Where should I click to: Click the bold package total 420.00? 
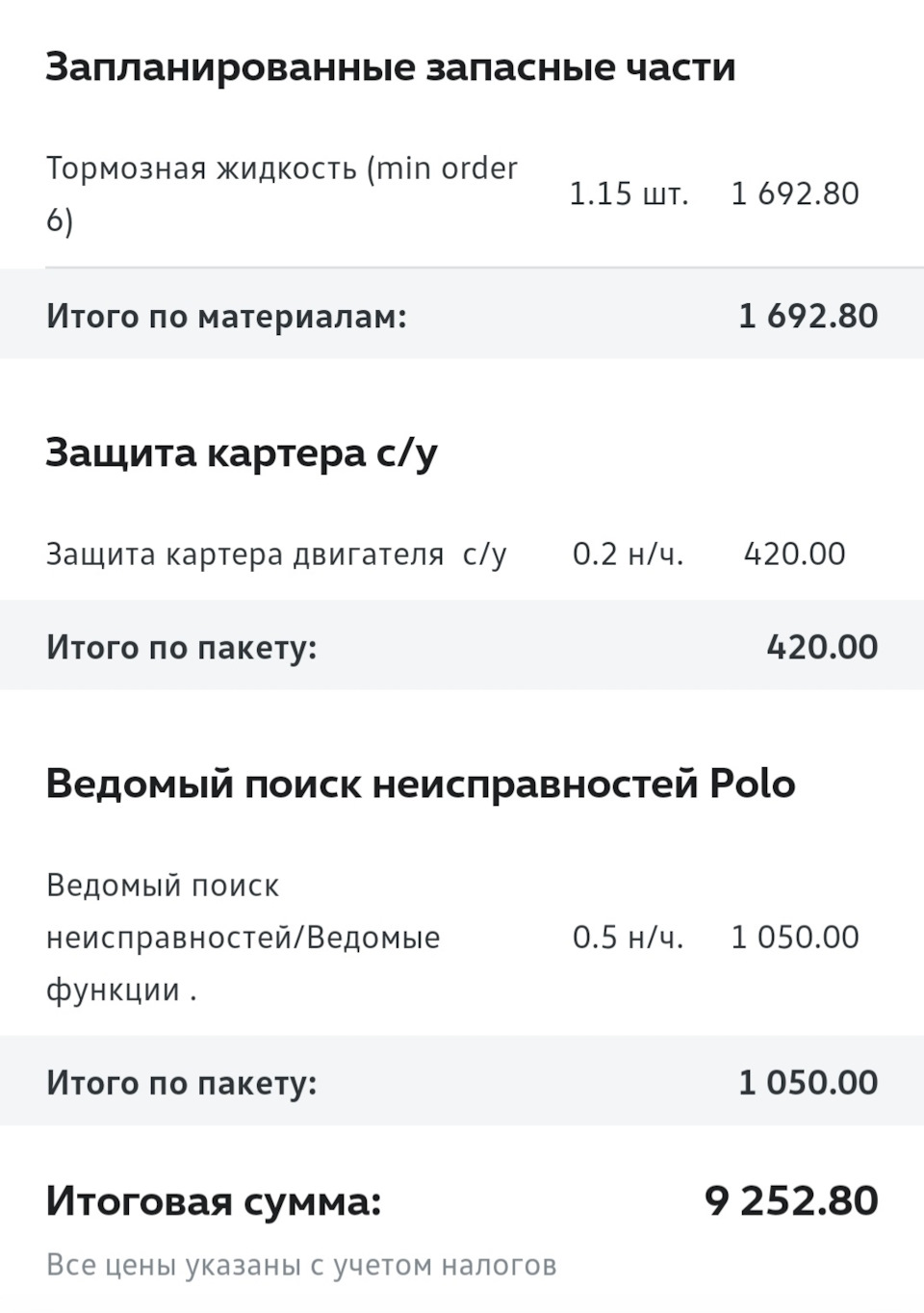click(x=822, y=647)
